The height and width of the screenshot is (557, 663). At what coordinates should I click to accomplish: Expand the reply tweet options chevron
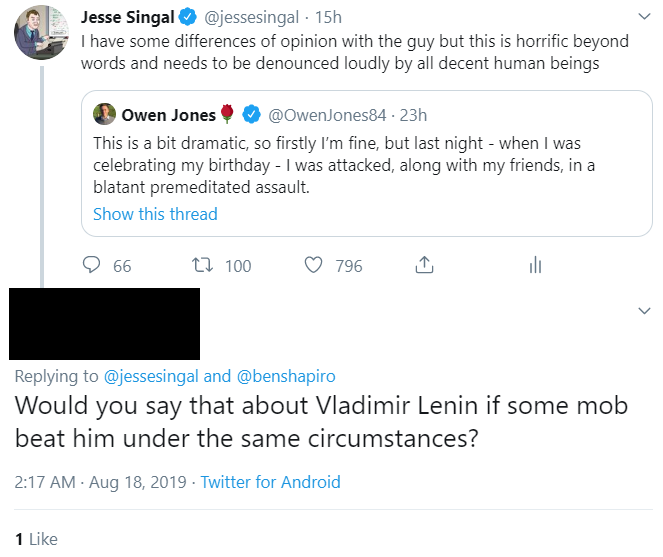click(643, 311)
